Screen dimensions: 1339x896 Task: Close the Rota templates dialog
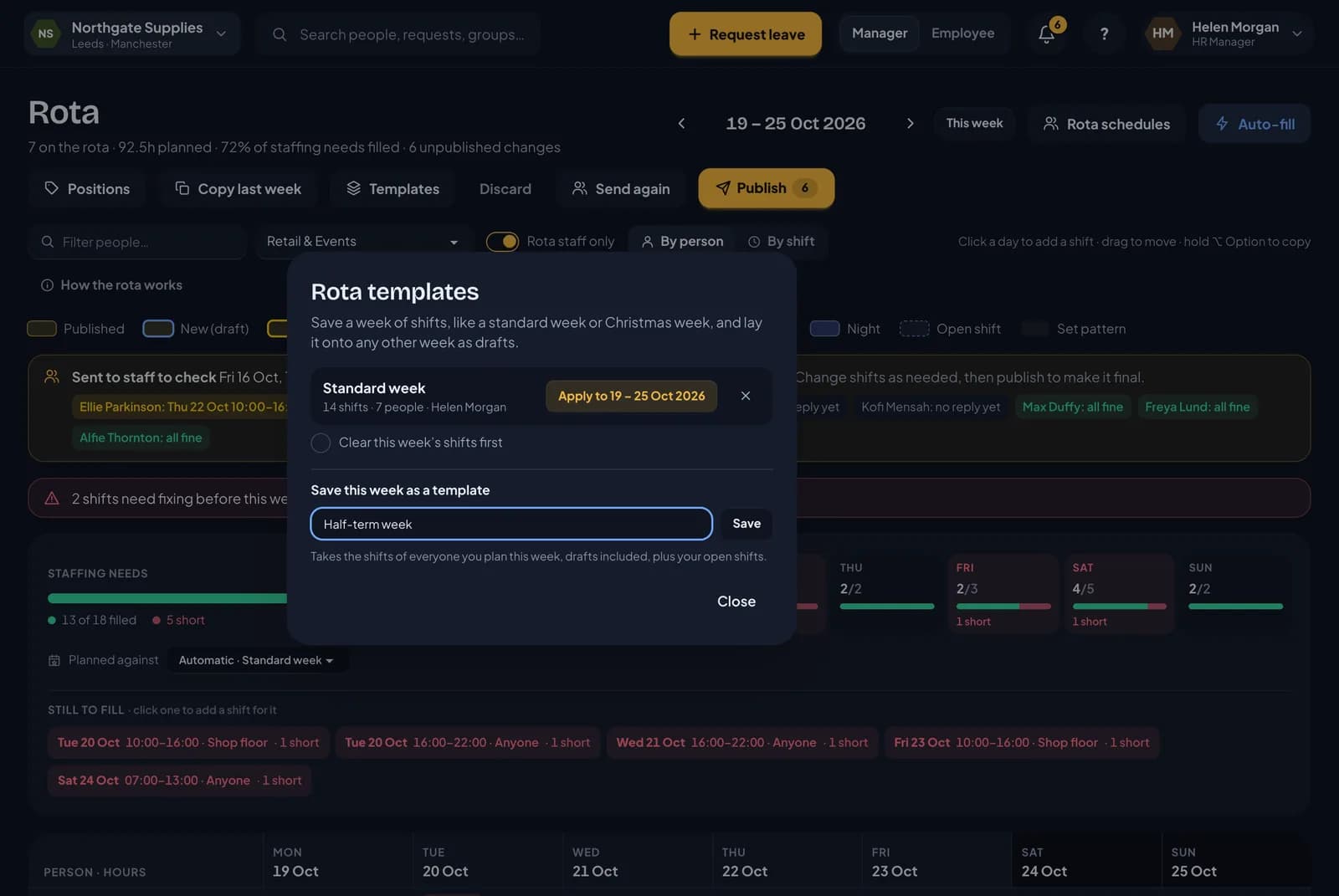click(736, 602)
